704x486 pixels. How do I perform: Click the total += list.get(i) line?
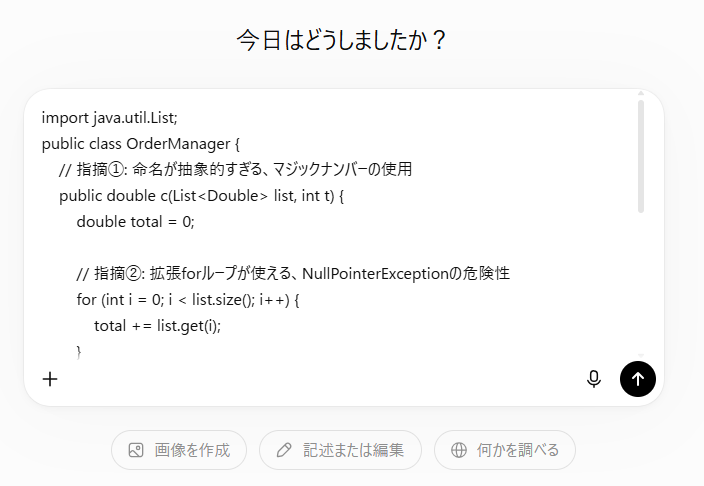(158, 326)
